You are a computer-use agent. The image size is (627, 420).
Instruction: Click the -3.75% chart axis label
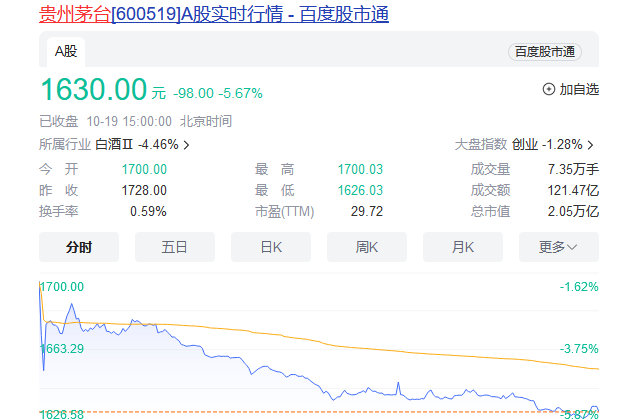coord(579,349)
